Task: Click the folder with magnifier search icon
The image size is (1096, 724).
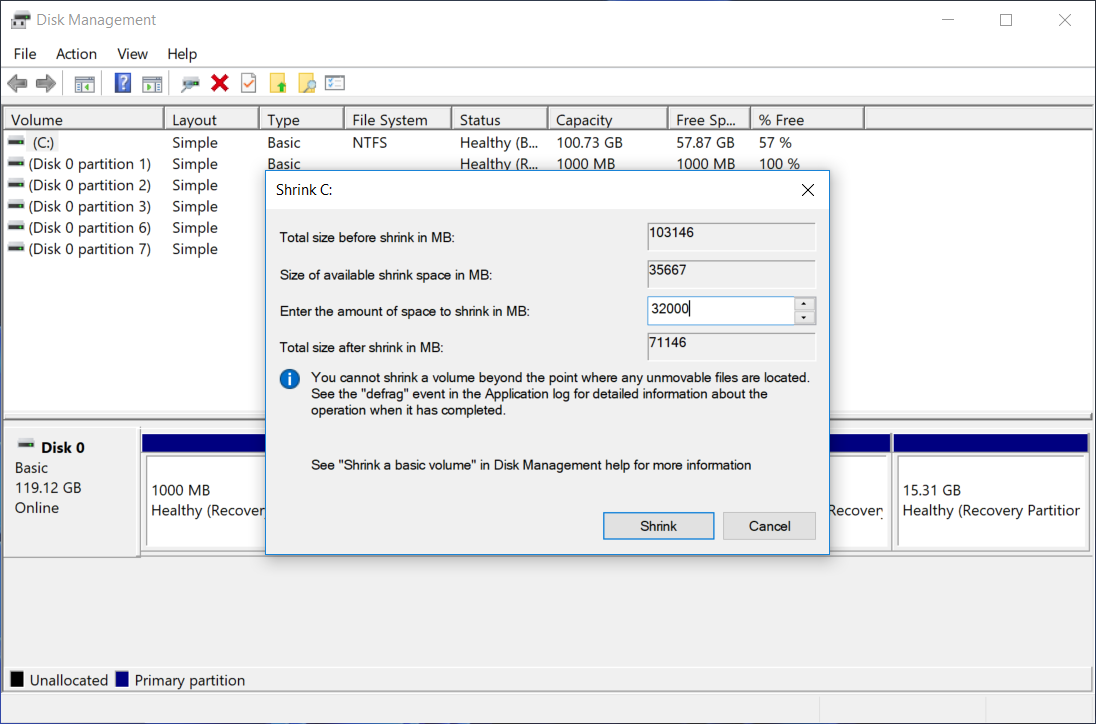Action: tap(307, 83)
